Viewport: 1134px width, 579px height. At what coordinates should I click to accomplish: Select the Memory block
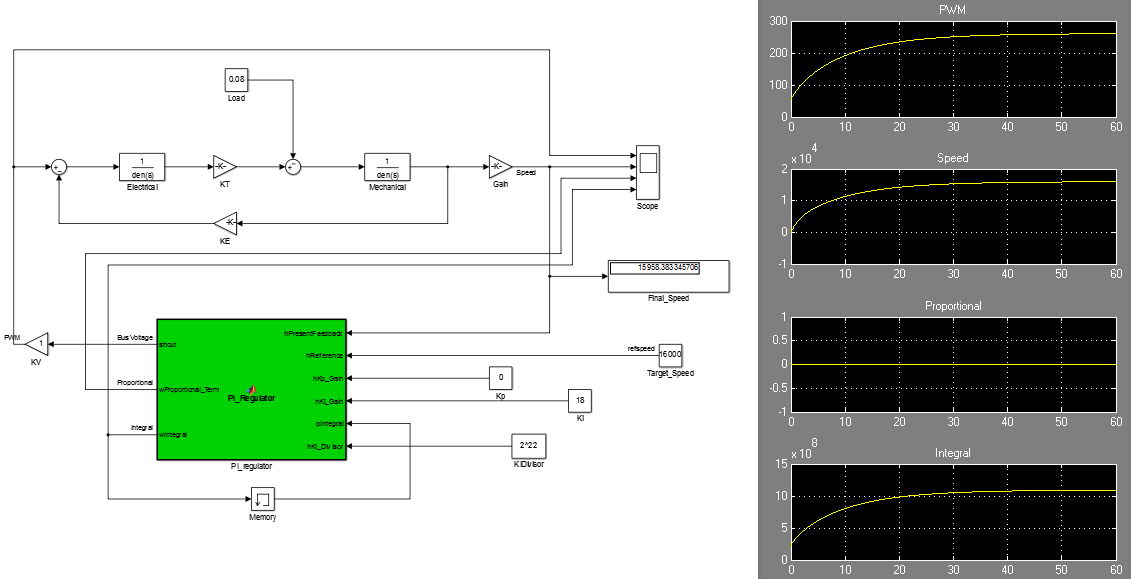tap(263, 497)
